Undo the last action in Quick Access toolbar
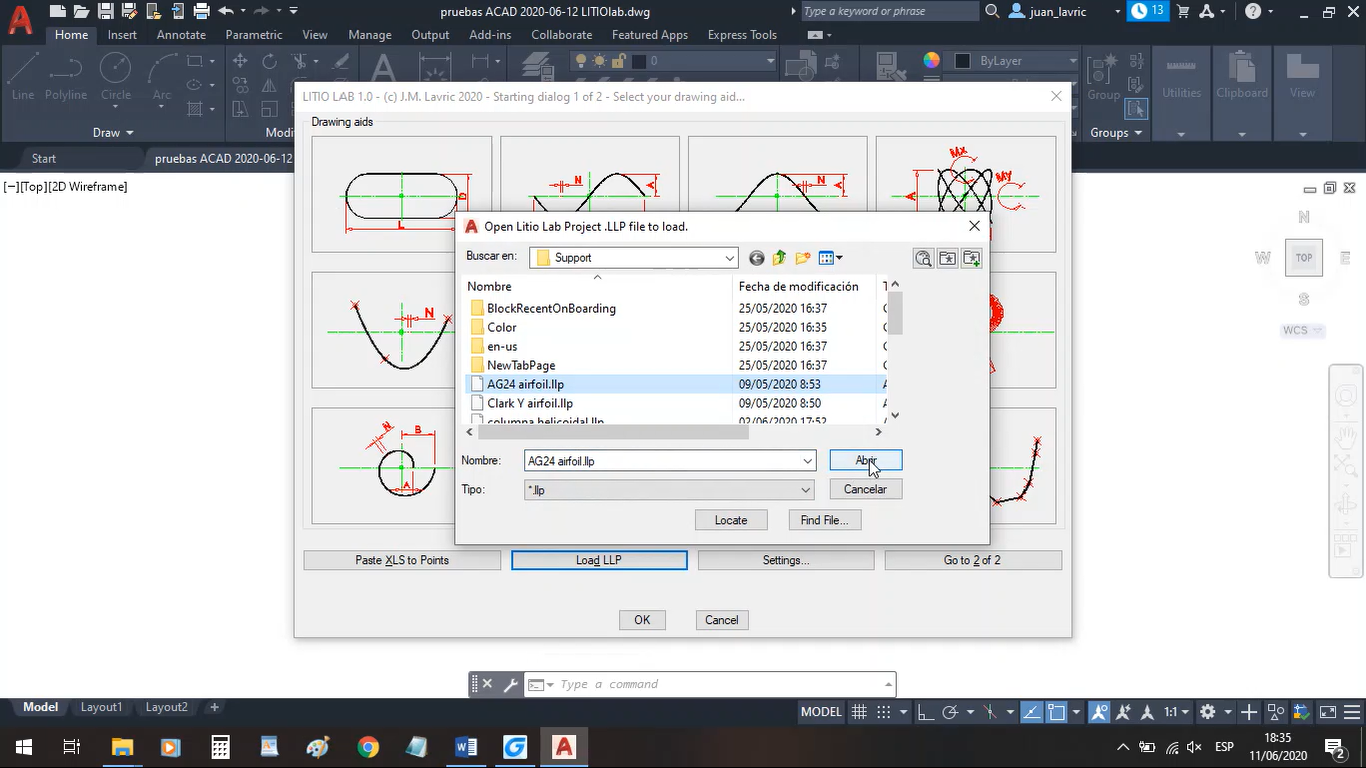This screenshot has width=1366, height=768. click(226, 11)
